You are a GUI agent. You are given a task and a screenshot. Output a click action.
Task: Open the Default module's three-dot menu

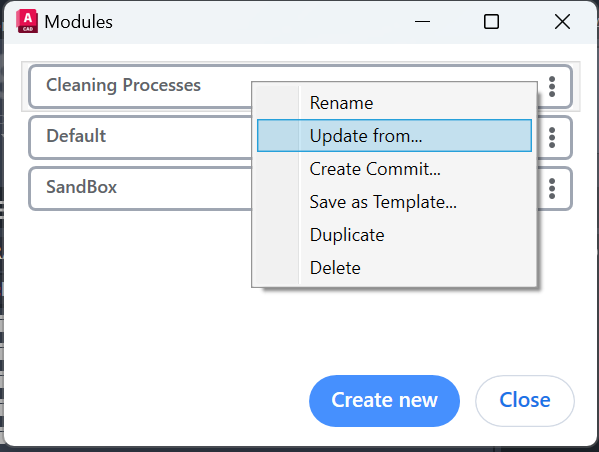tap(552, 138)
